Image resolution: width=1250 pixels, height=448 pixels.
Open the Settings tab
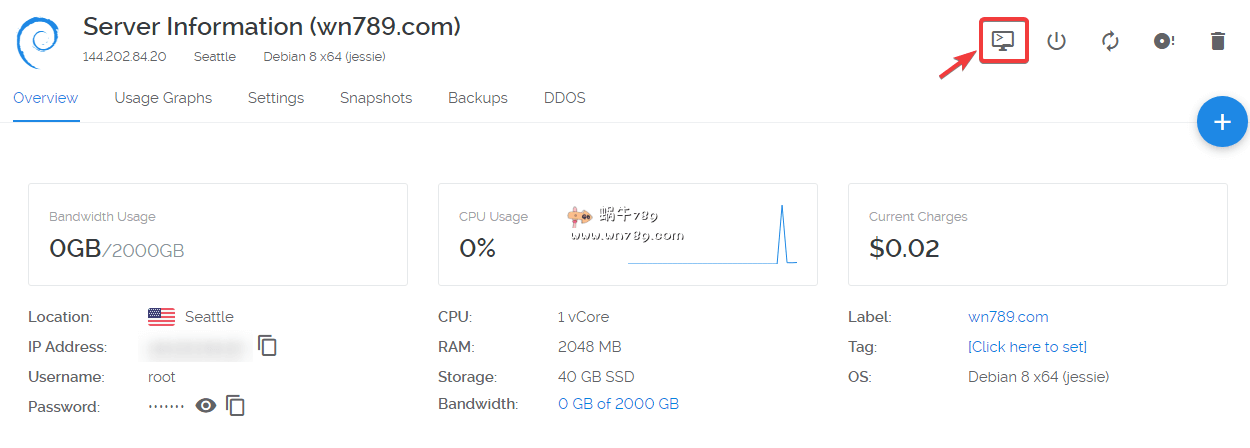point(276,98)
